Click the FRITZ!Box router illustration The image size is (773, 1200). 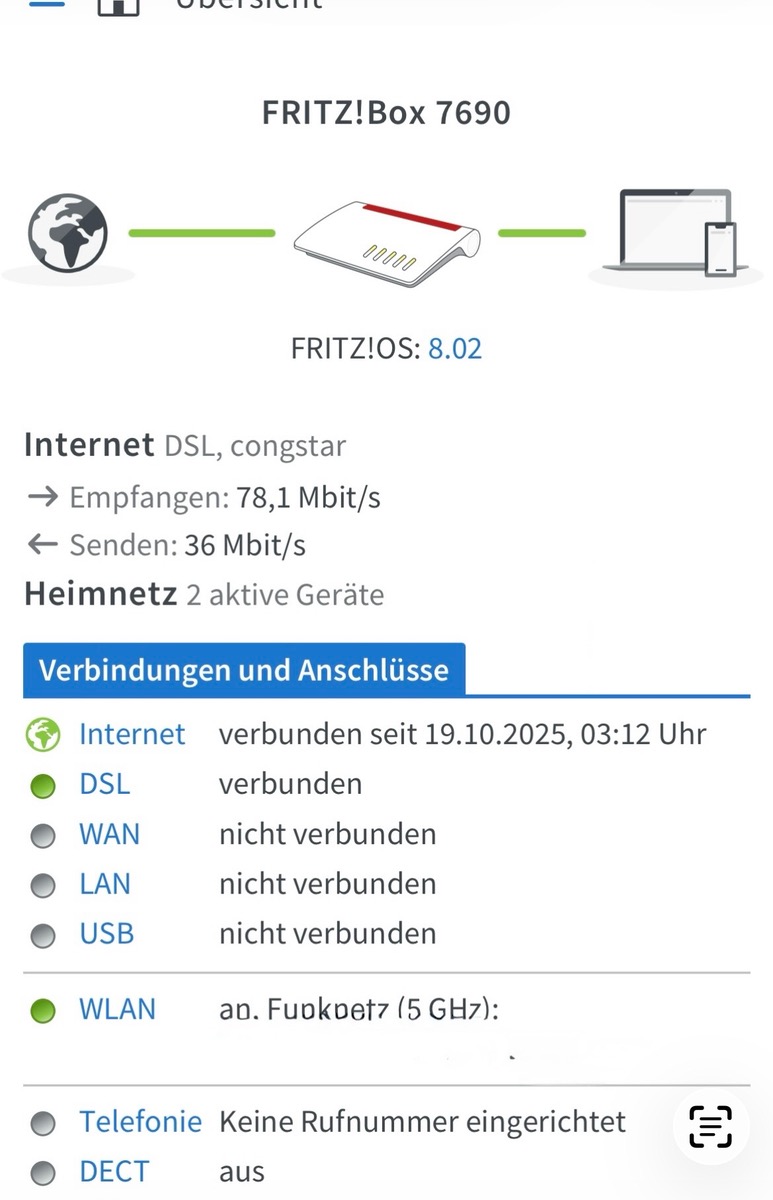coord(387,239)
